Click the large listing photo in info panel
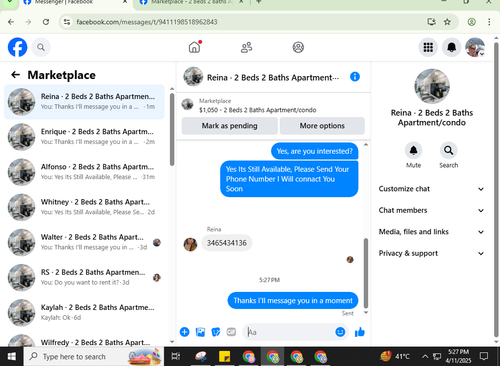This screenshot has width=500, height=366. pyautogui.click(x=432, y=86)
